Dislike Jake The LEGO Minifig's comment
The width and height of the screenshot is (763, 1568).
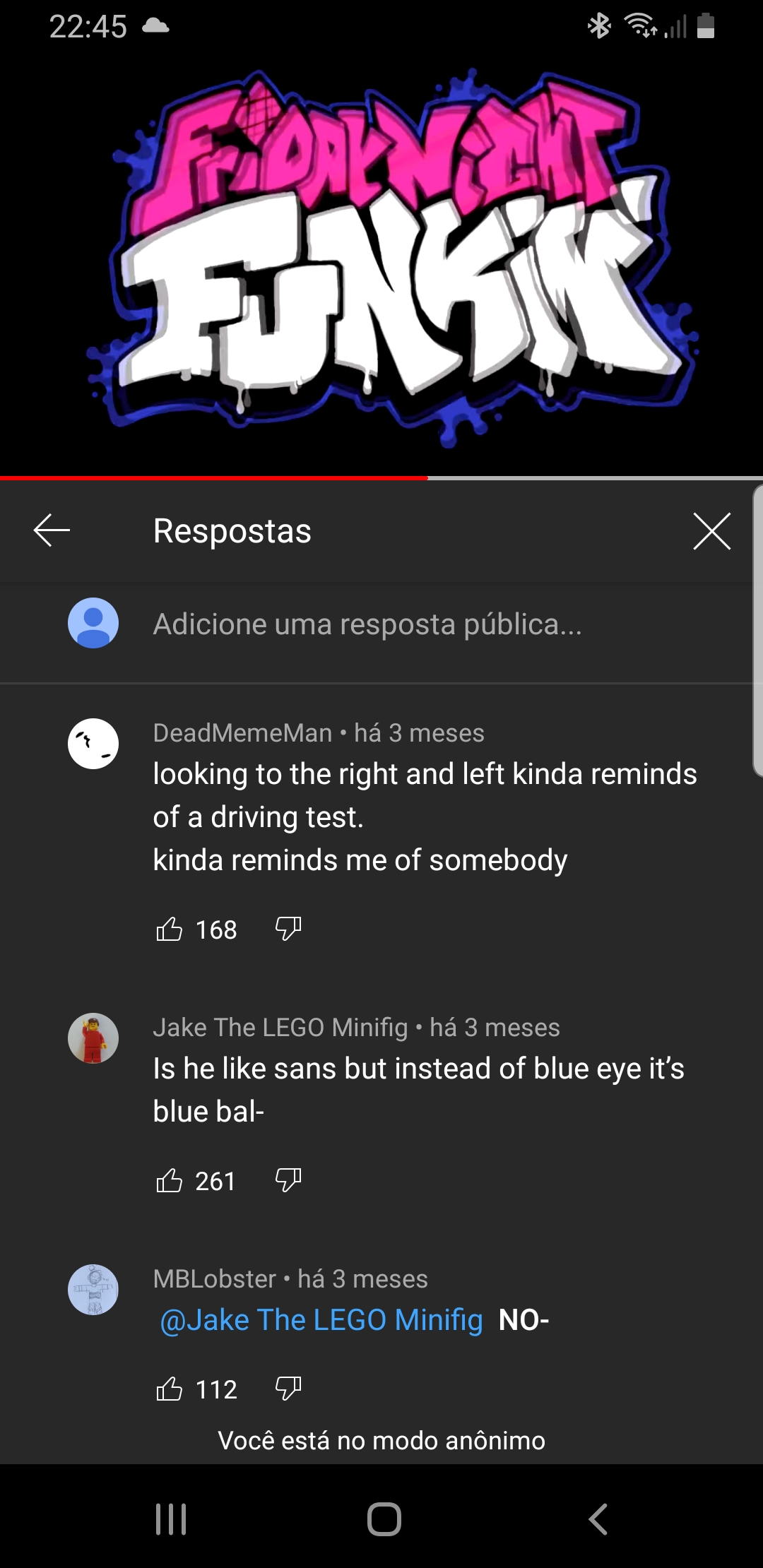(288, 1180)
